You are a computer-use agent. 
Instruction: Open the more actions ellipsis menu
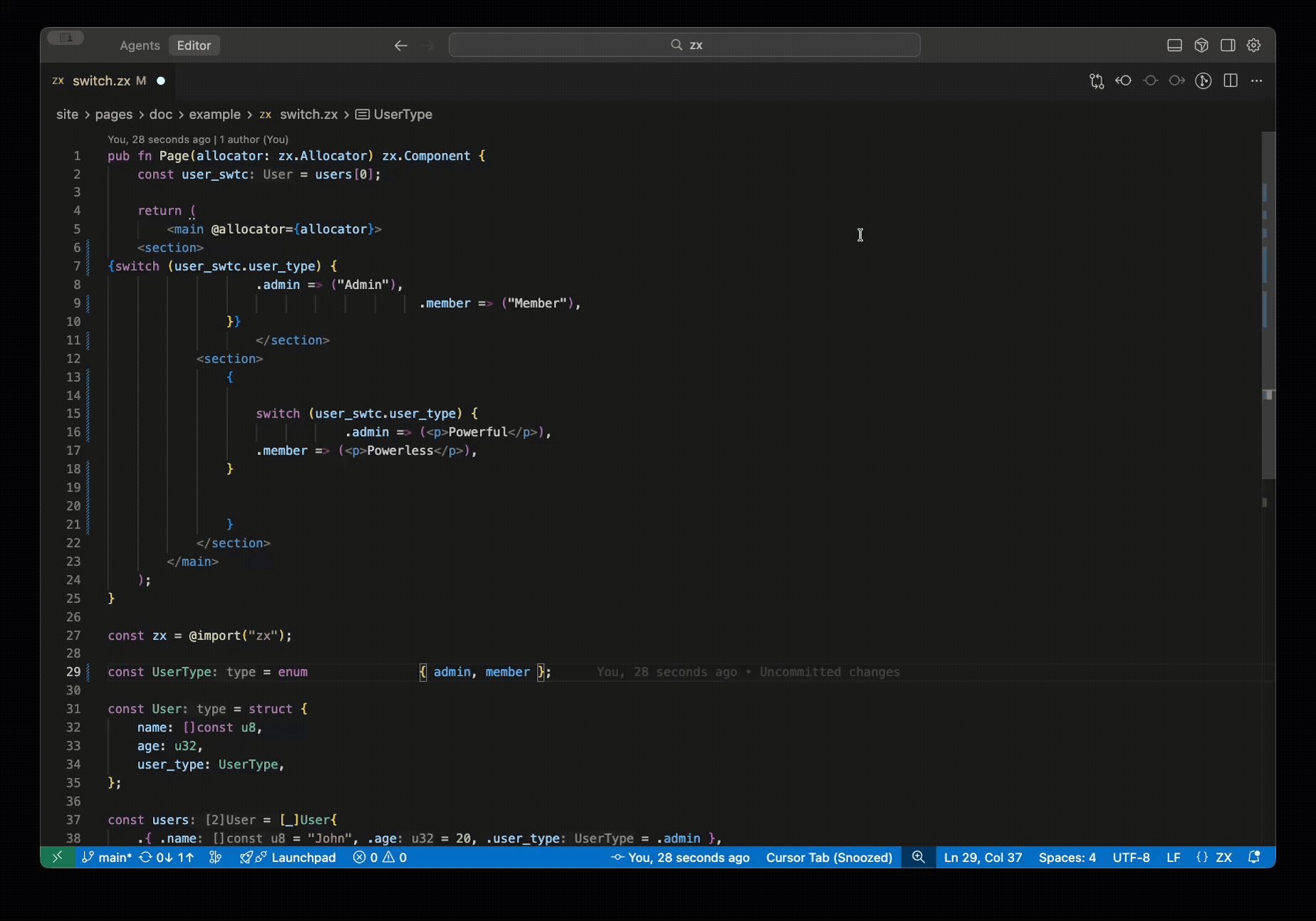pyautogui.click(x=1257, y=81)
